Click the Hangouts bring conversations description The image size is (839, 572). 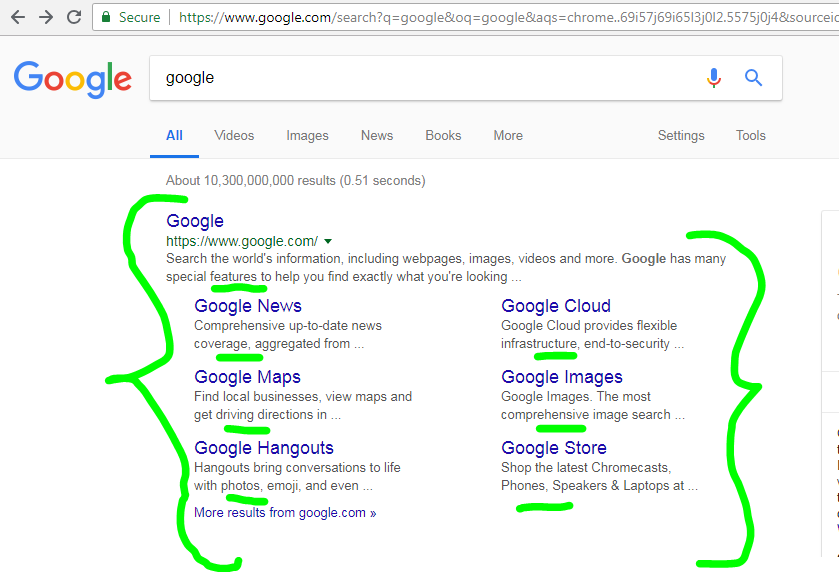(x=297, y=476)
